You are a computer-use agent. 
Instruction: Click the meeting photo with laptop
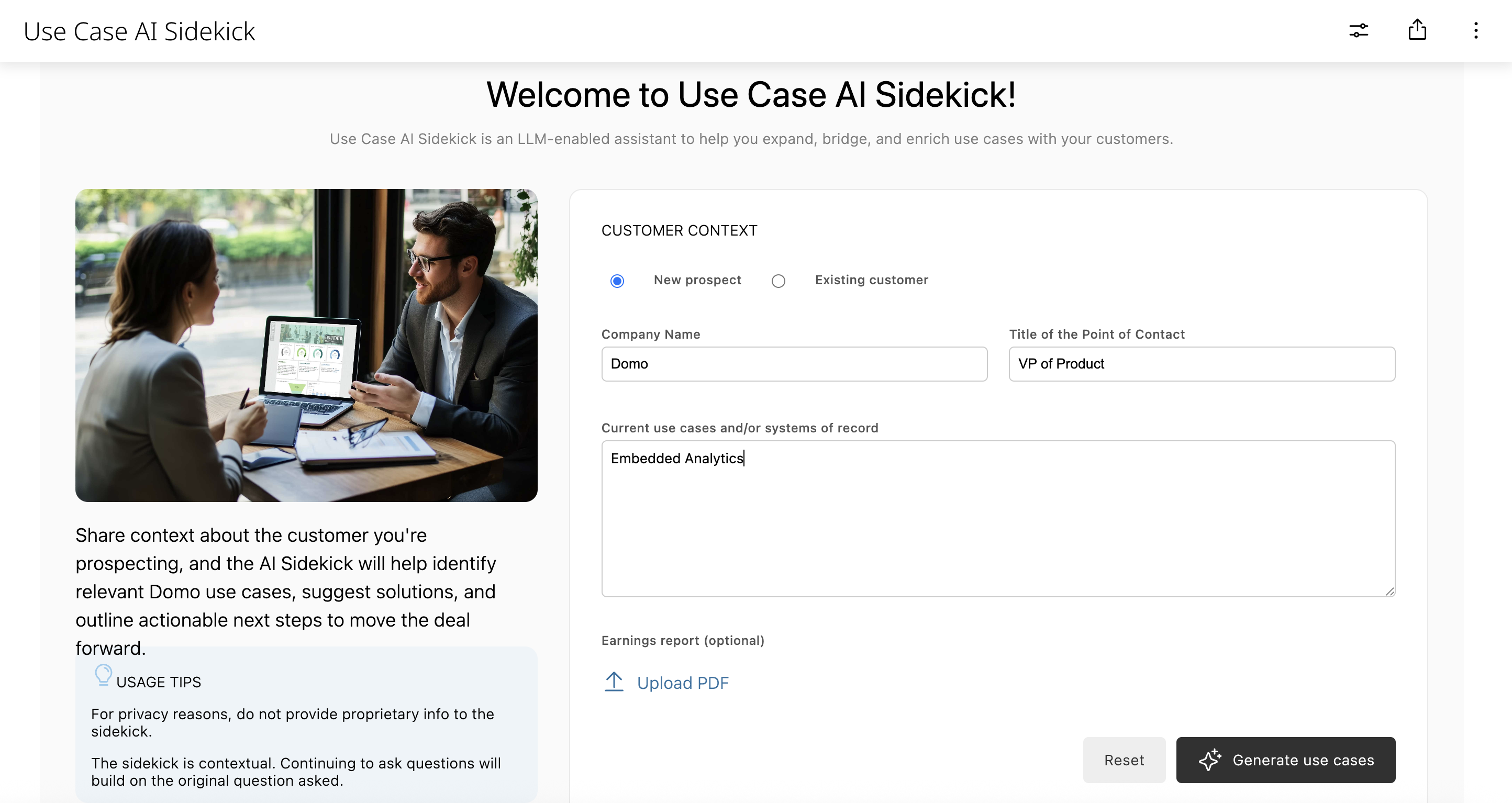(306, 345)
